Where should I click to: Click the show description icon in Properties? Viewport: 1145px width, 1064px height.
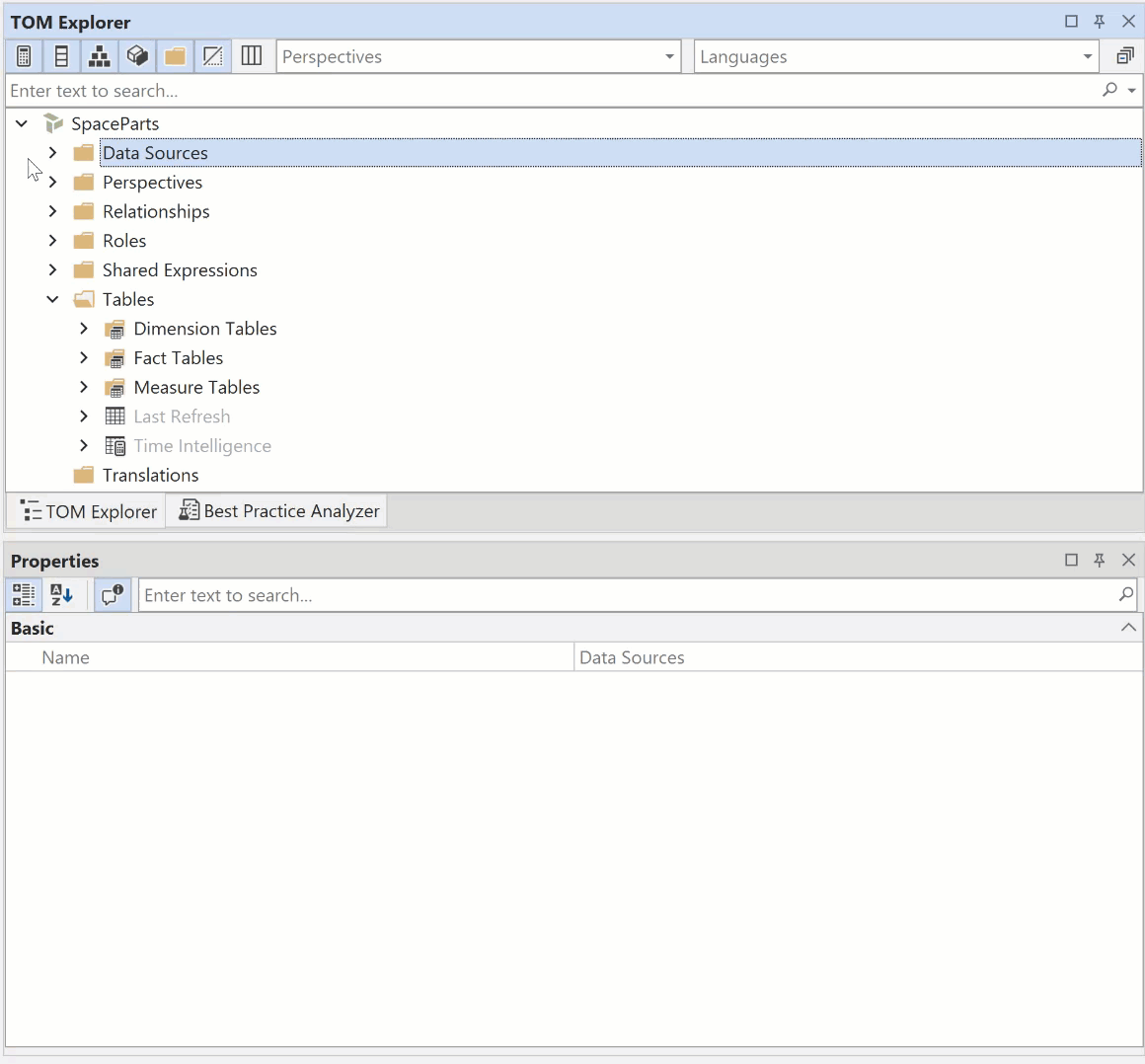click(113, 595)
